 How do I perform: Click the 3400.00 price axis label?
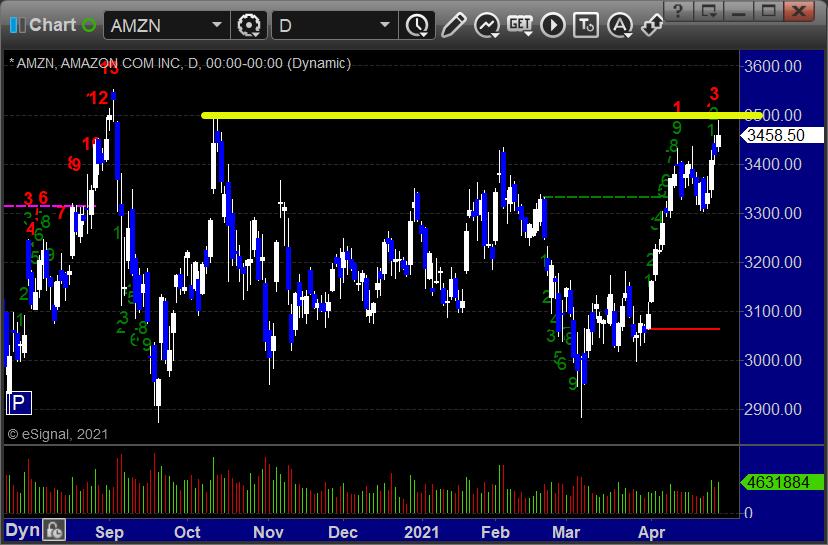(x=773, y=164)
